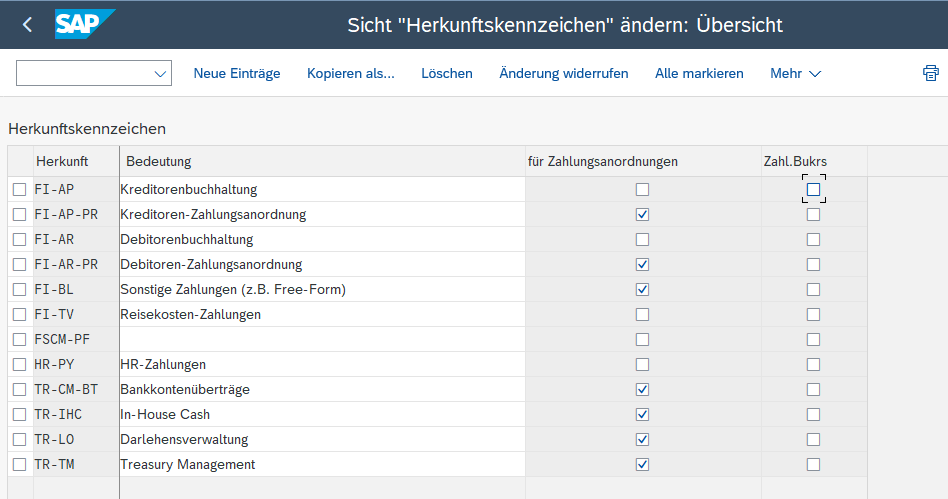Click Änderung widerrufen
The image size is (948, 499).
(564, 73)
